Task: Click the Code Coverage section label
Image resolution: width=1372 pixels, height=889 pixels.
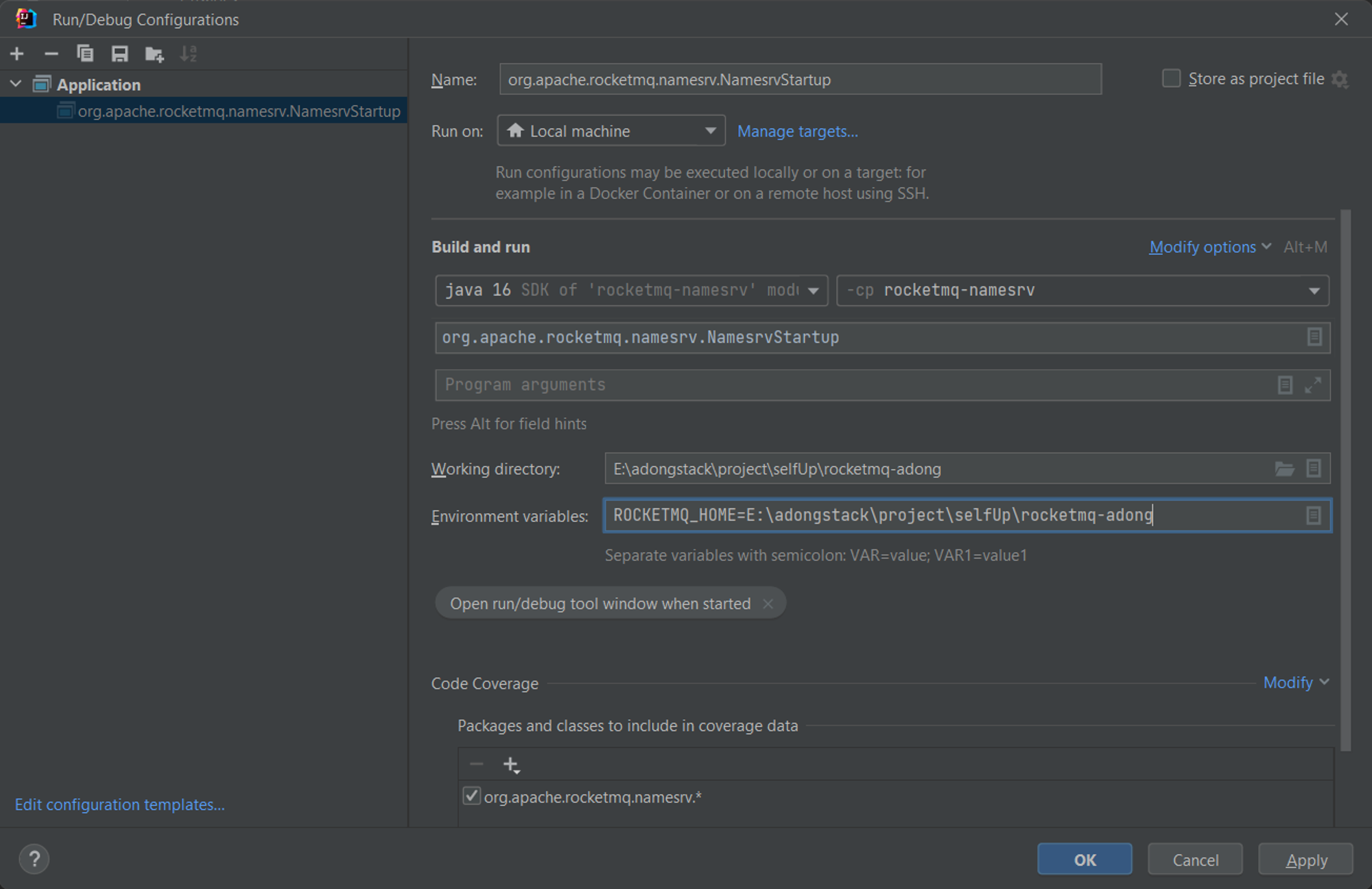Action: pos(484,684)
